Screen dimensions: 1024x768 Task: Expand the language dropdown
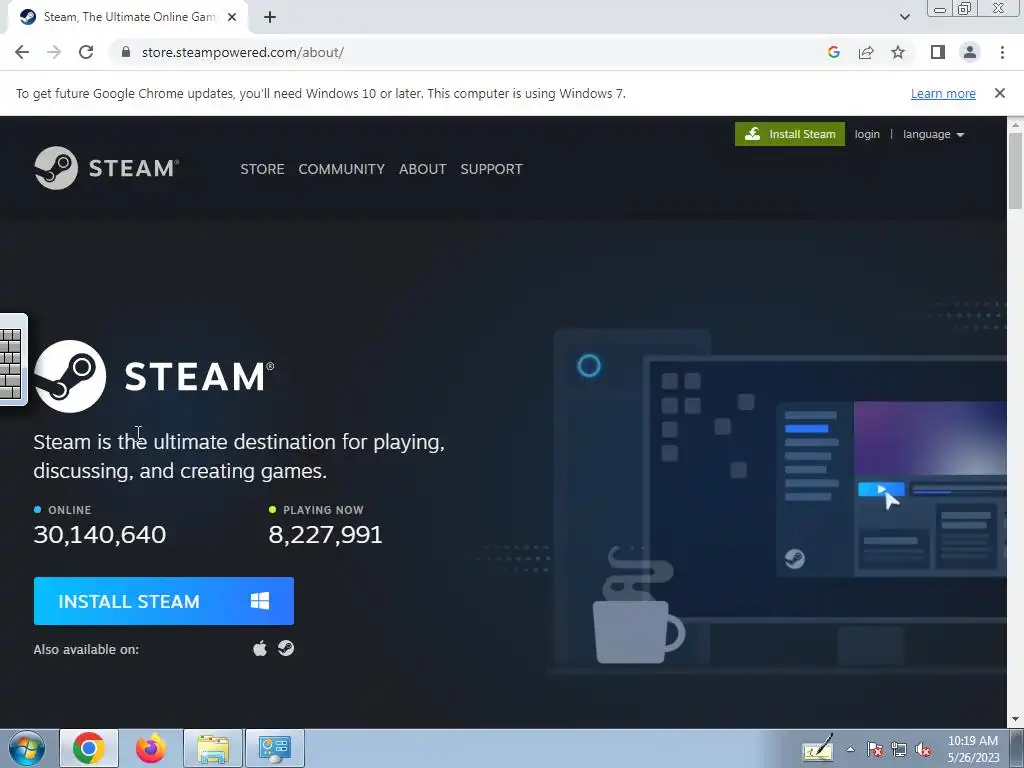point(933,134)
